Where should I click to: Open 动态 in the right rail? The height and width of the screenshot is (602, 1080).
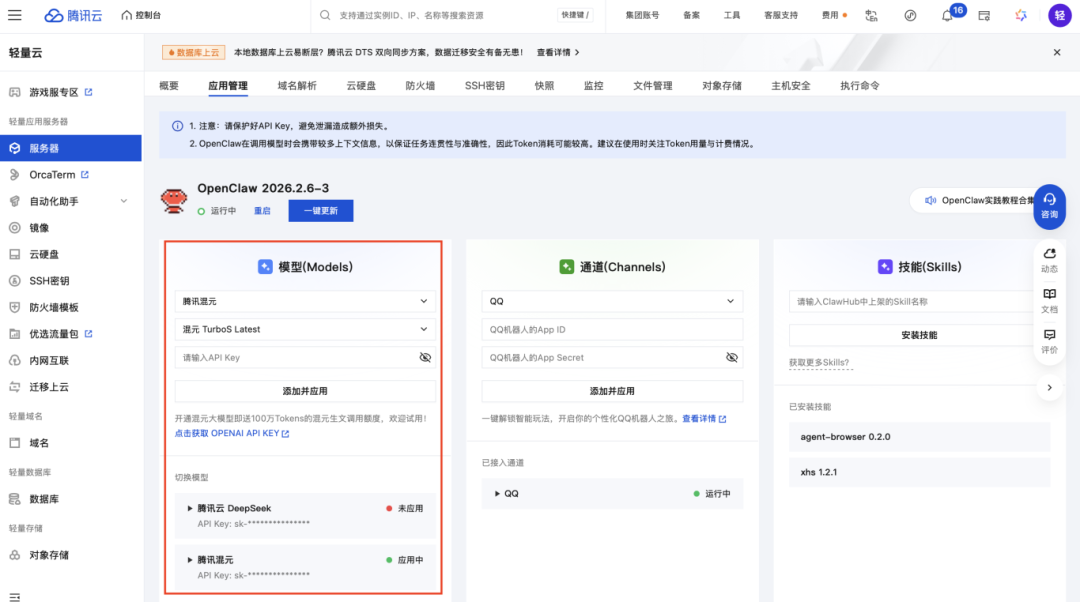click(1049, 260)
